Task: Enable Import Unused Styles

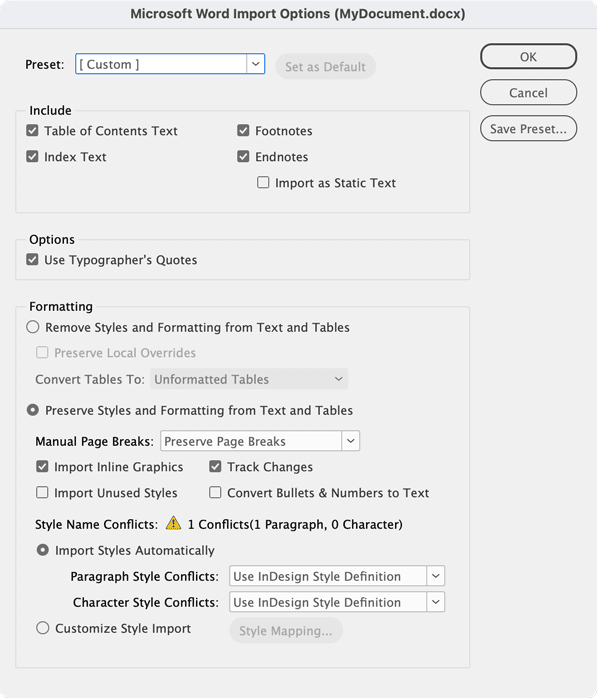Action: pos(42,492)
